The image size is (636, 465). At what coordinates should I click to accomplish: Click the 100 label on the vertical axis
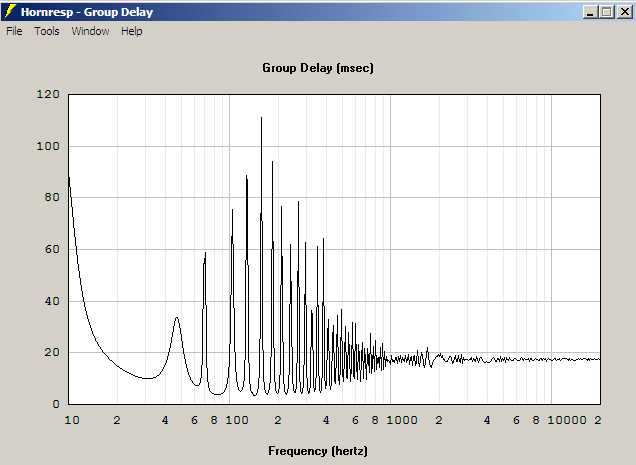click(48, 146)
